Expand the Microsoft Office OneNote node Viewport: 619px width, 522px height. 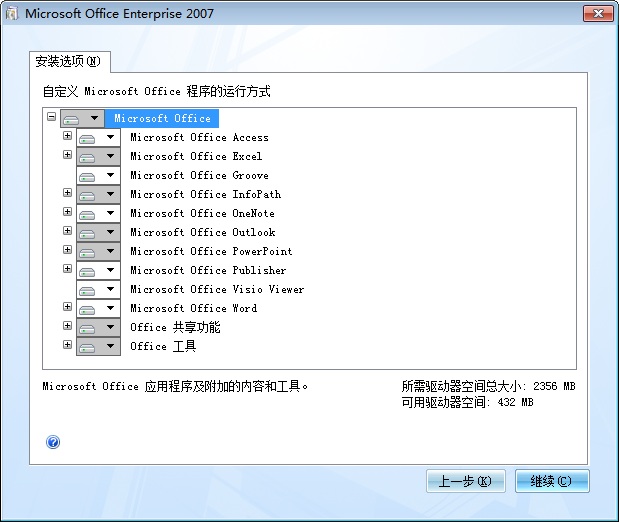pyautogui.click(x=68, y=211)
